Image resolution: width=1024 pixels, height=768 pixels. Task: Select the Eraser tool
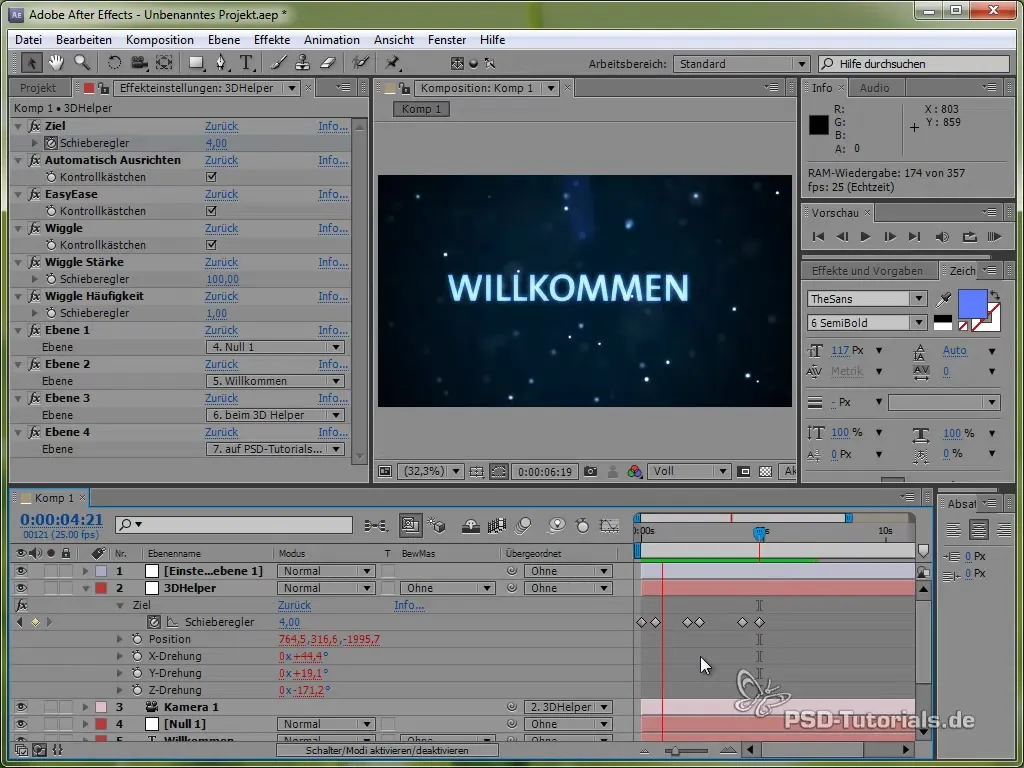(x=328, y=63)
